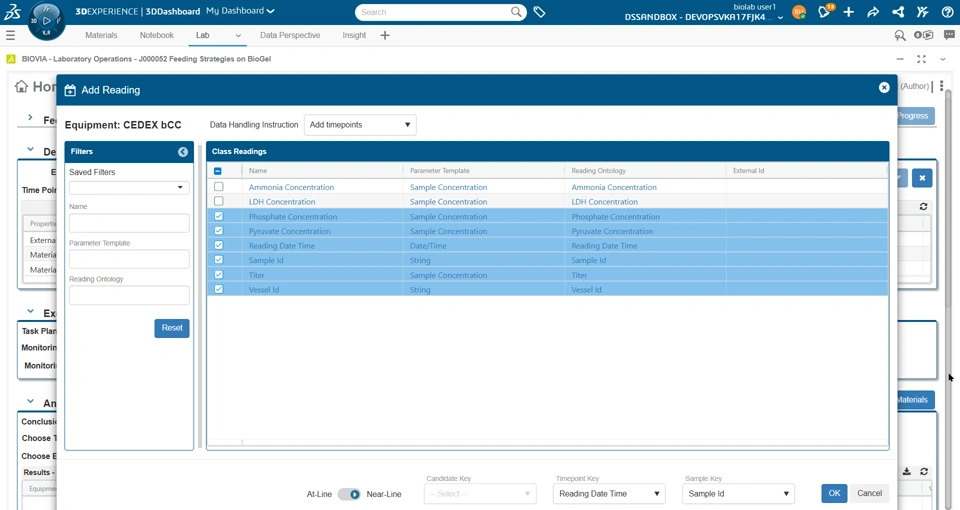Expand the DSSANDBOX tenant dropdown
Image resolution: width=960 pixels, height=510 pixels.
click(781, 18)
